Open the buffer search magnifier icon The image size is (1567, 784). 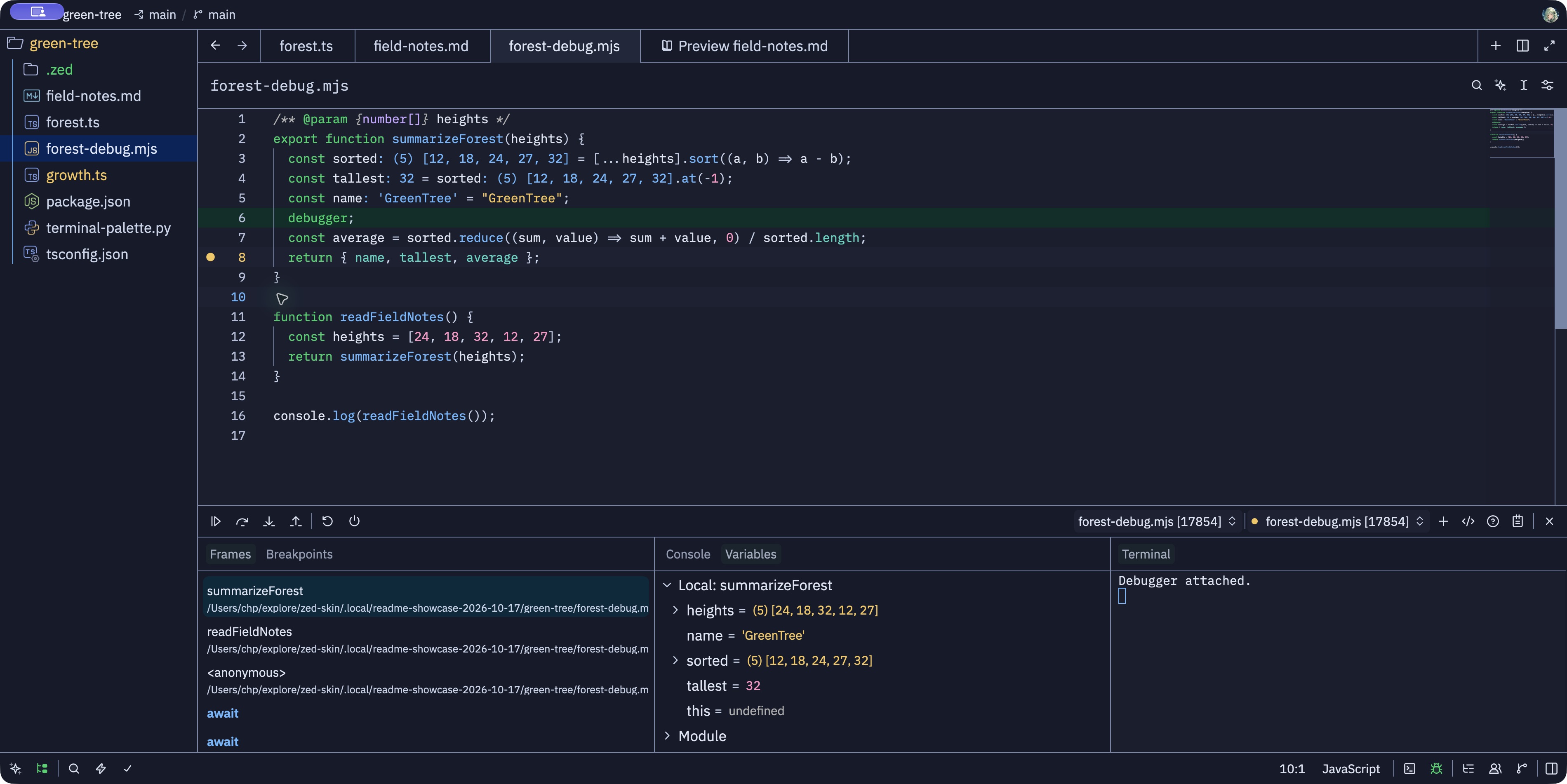(x=1476, y=85)
